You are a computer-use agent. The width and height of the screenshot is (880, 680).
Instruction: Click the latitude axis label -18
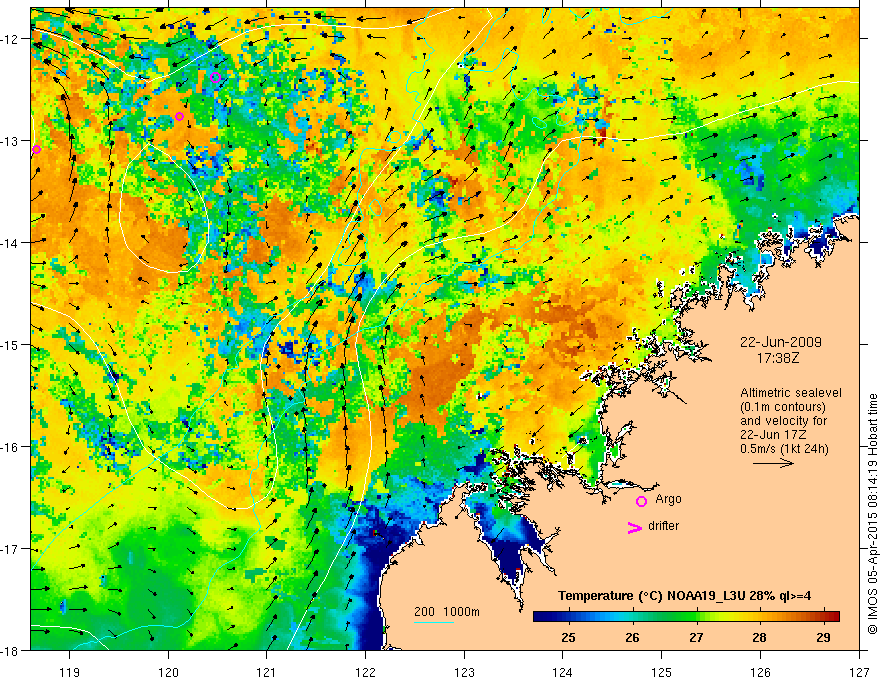[x=11, y=651]
